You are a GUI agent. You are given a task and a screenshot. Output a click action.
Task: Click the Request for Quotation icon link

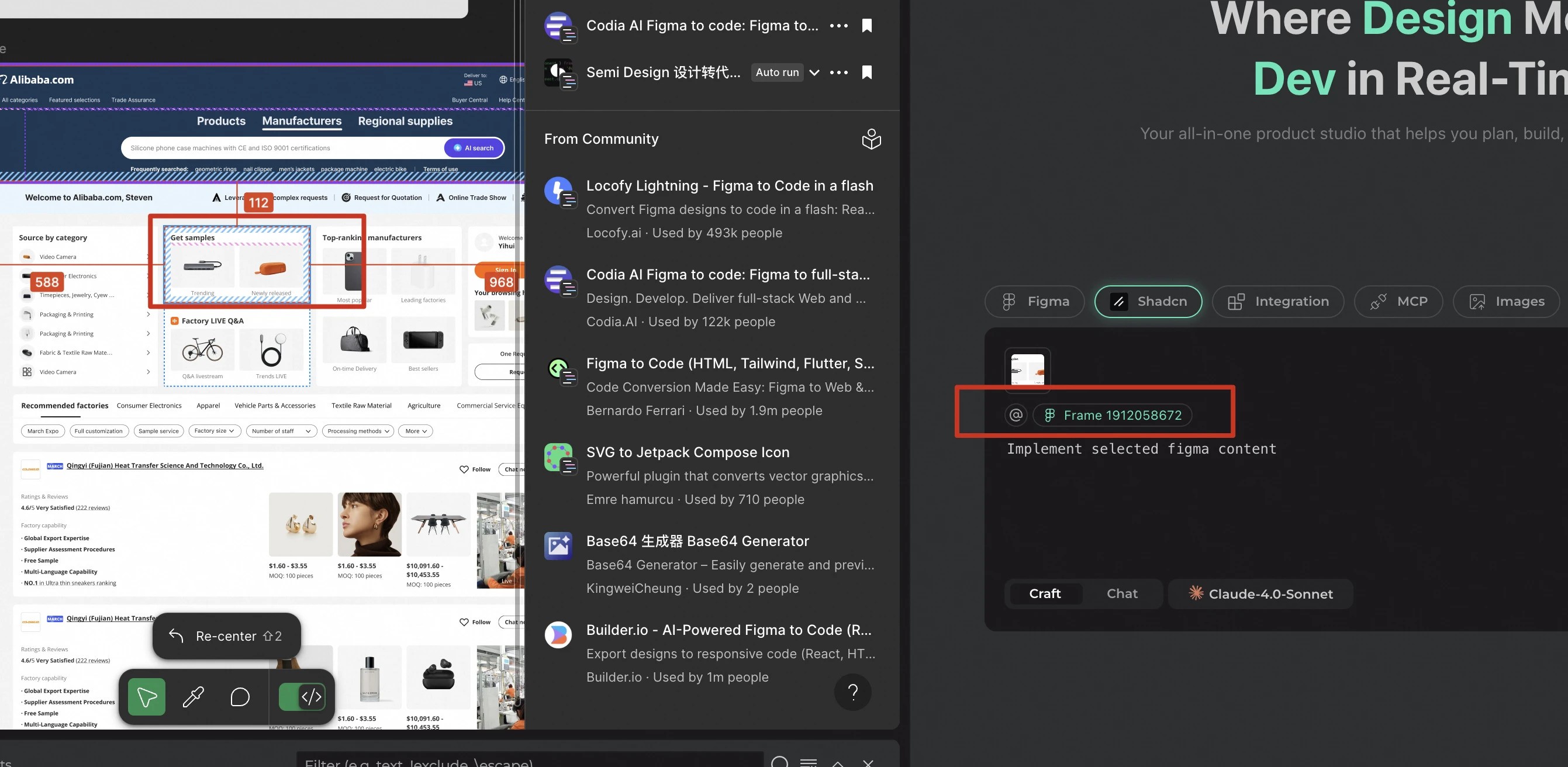click(382, 198)
